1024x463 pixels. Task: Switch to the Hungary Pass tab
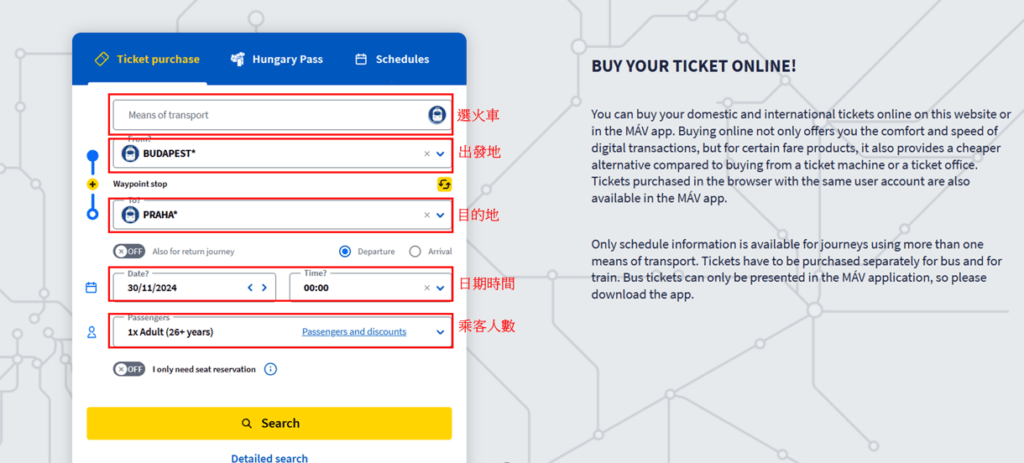276,59
